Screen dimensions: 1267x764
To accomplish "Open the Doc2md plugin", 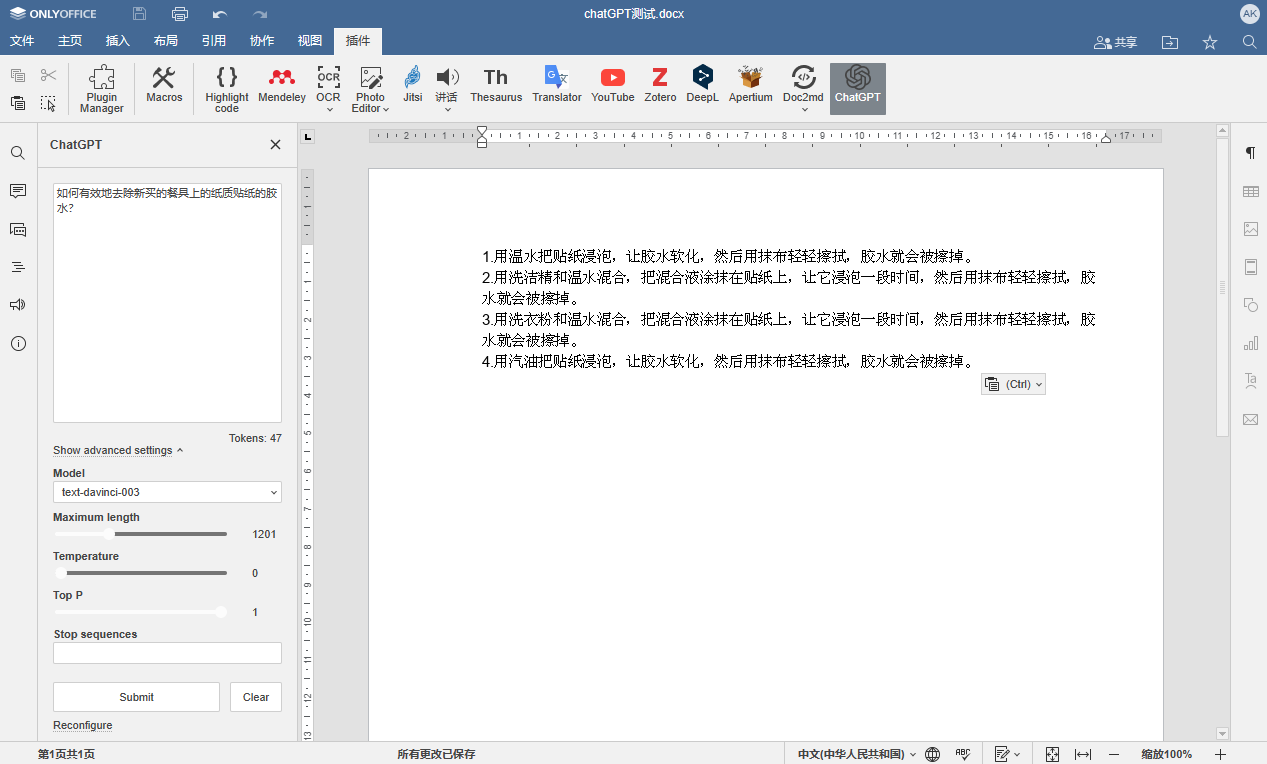I will [x=803, y=83].
